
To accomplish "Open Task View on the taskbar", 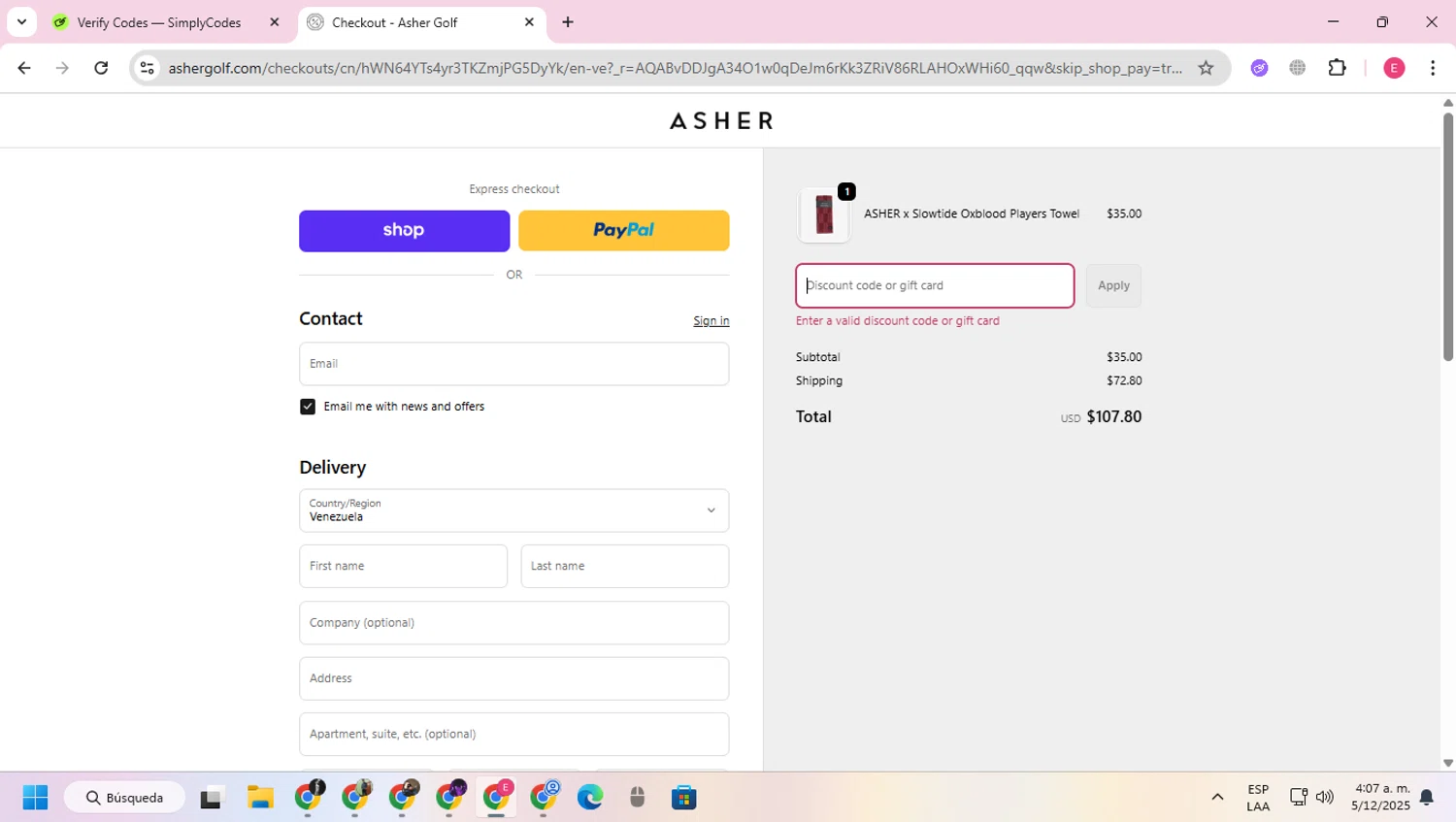I will coord(211,798).
